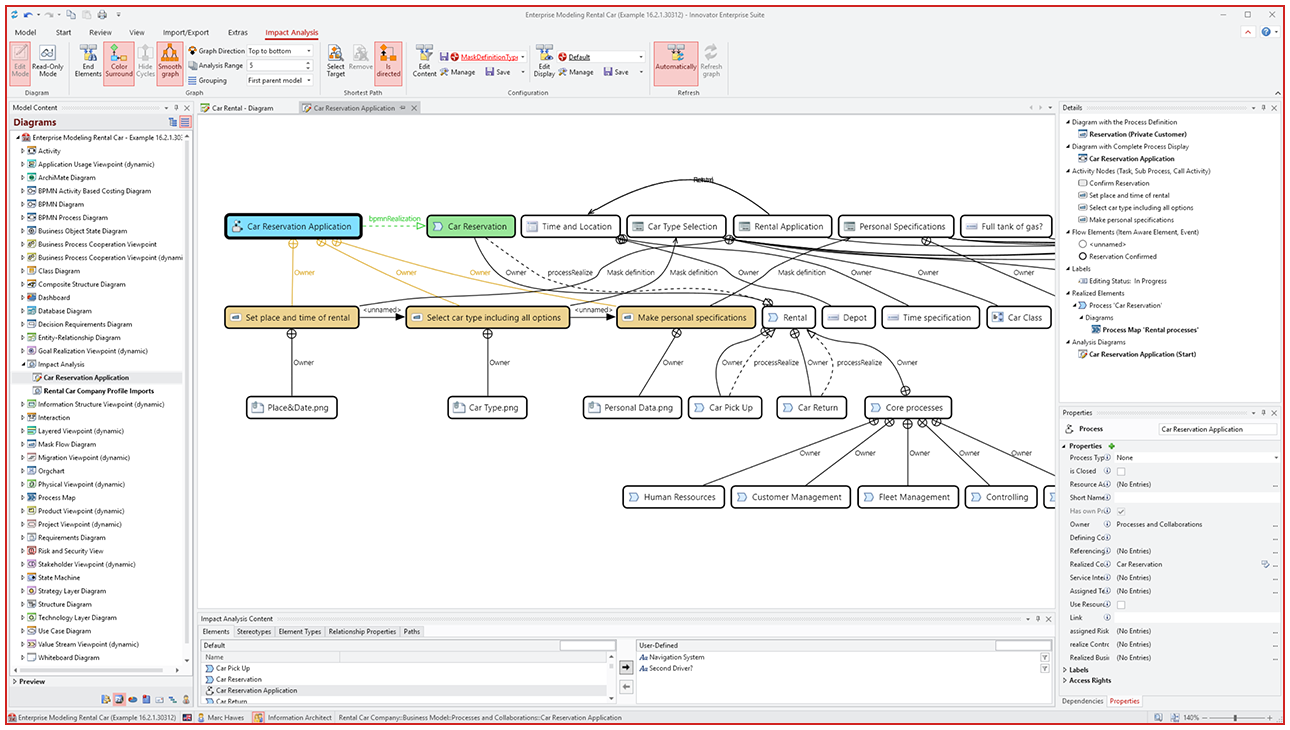
Task: Expand the Grouping parent model dropdown
Action: point(309,81)
